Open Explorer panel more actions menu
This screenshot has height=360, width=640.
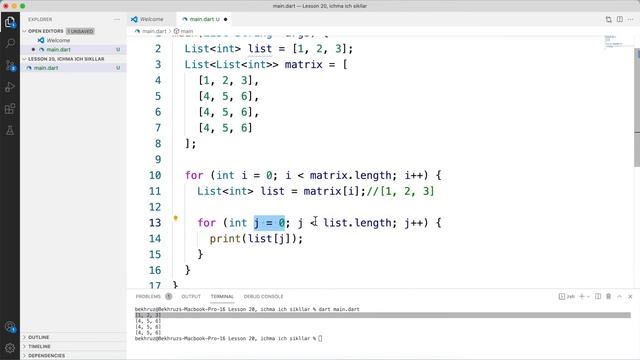tap(117, 19)
